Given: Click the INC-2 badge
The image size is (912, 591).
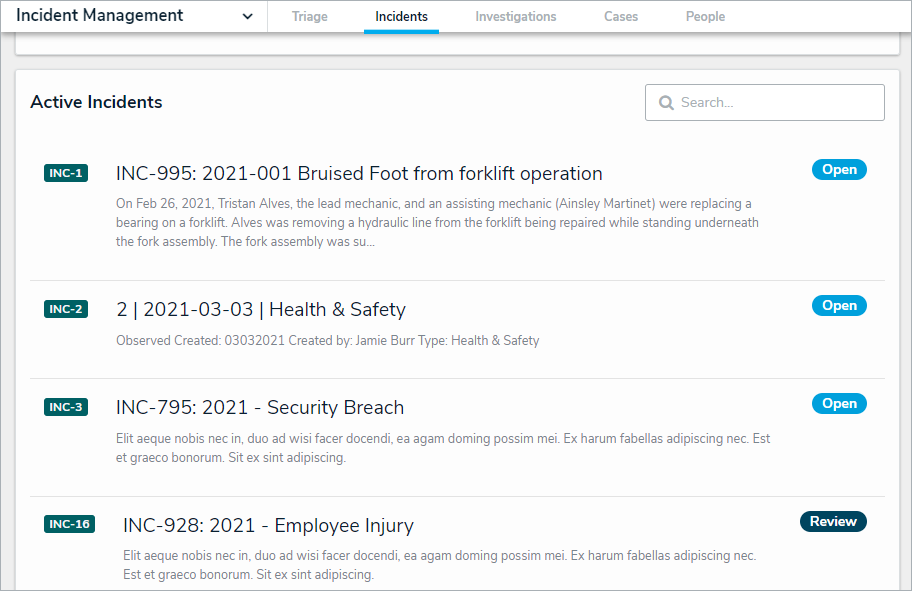Looking at the screenshot, I should click(66, 309).
